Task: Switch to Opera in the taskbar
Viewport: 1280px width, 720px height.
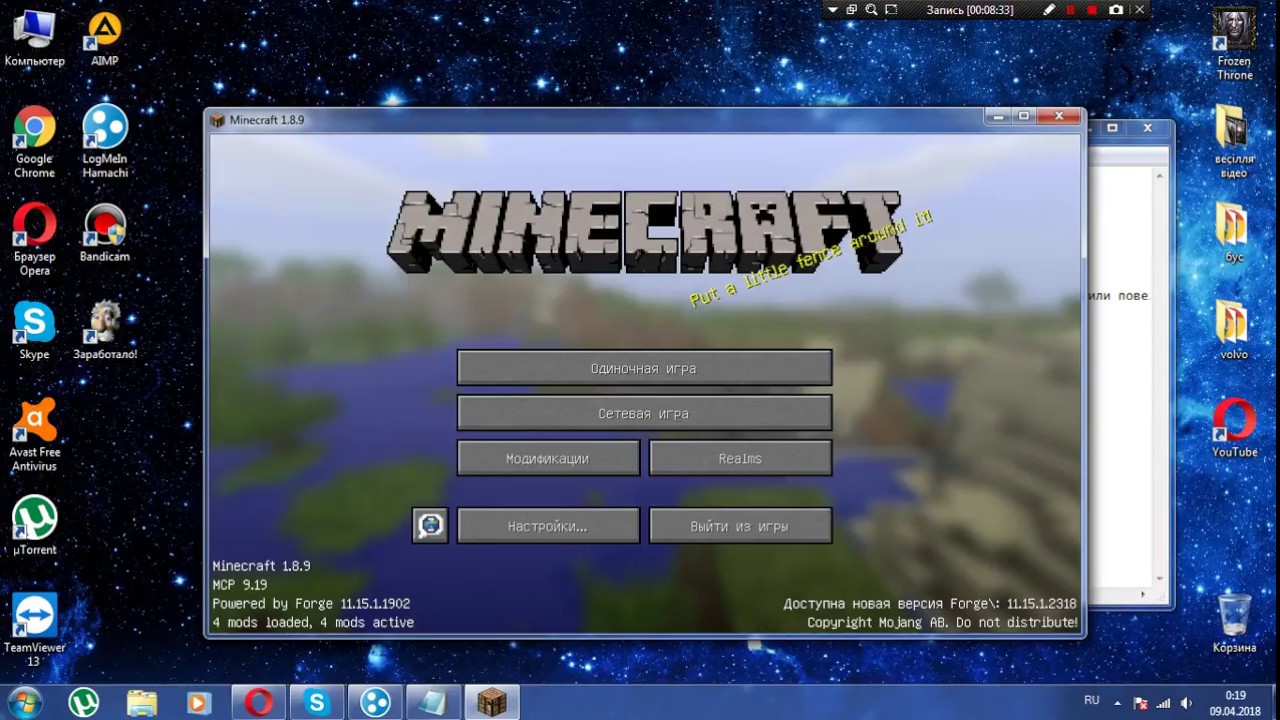Action: (x=258, y=703)
